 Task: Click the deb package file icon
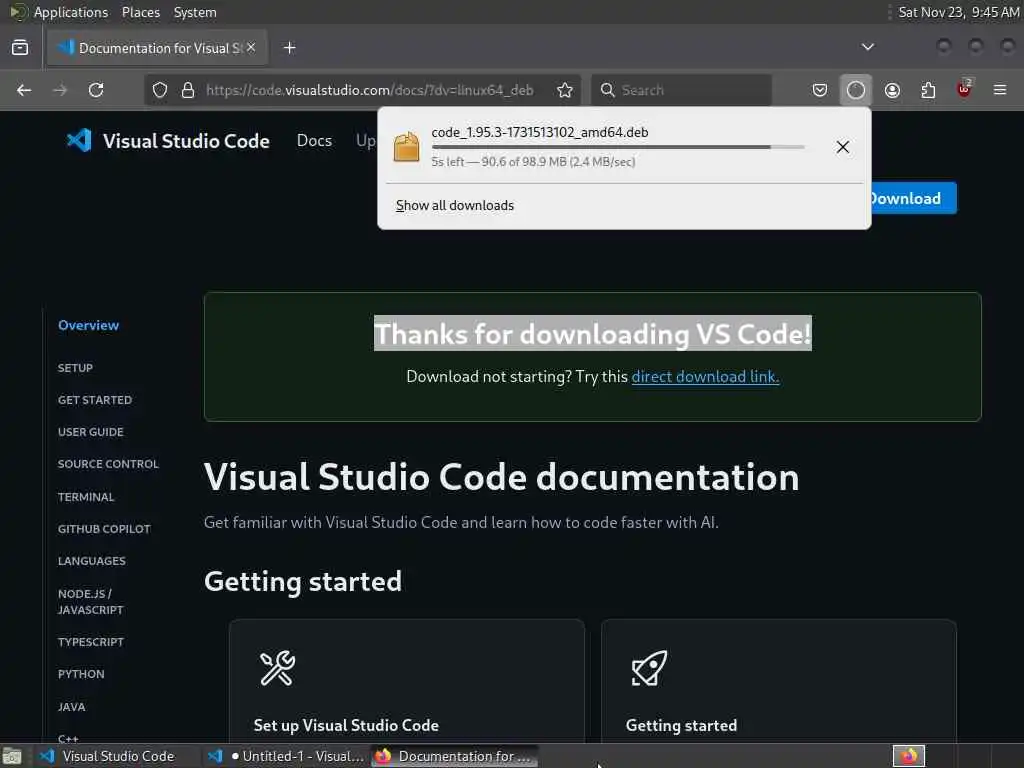406,146
